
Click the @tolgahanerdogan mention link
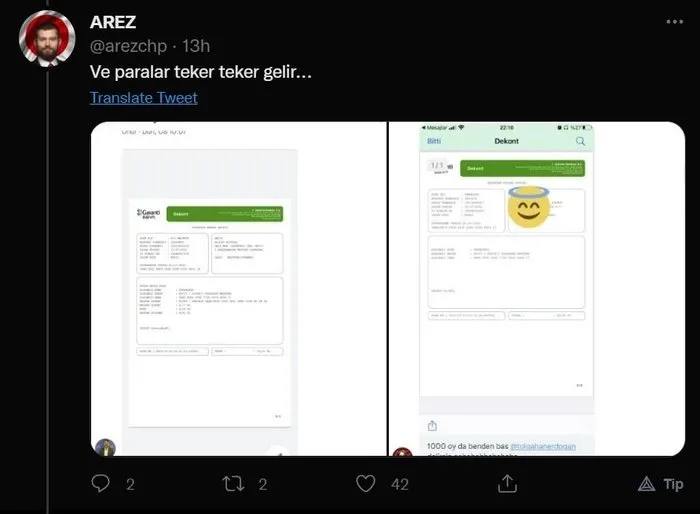pyautogui.click(x=543, y=446)
